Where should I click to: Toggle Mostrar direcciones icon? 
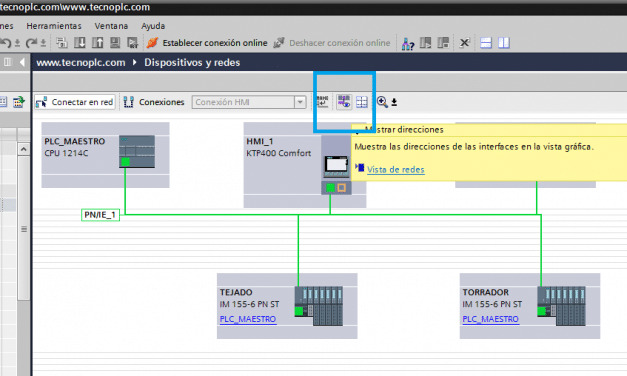(343, 102)
